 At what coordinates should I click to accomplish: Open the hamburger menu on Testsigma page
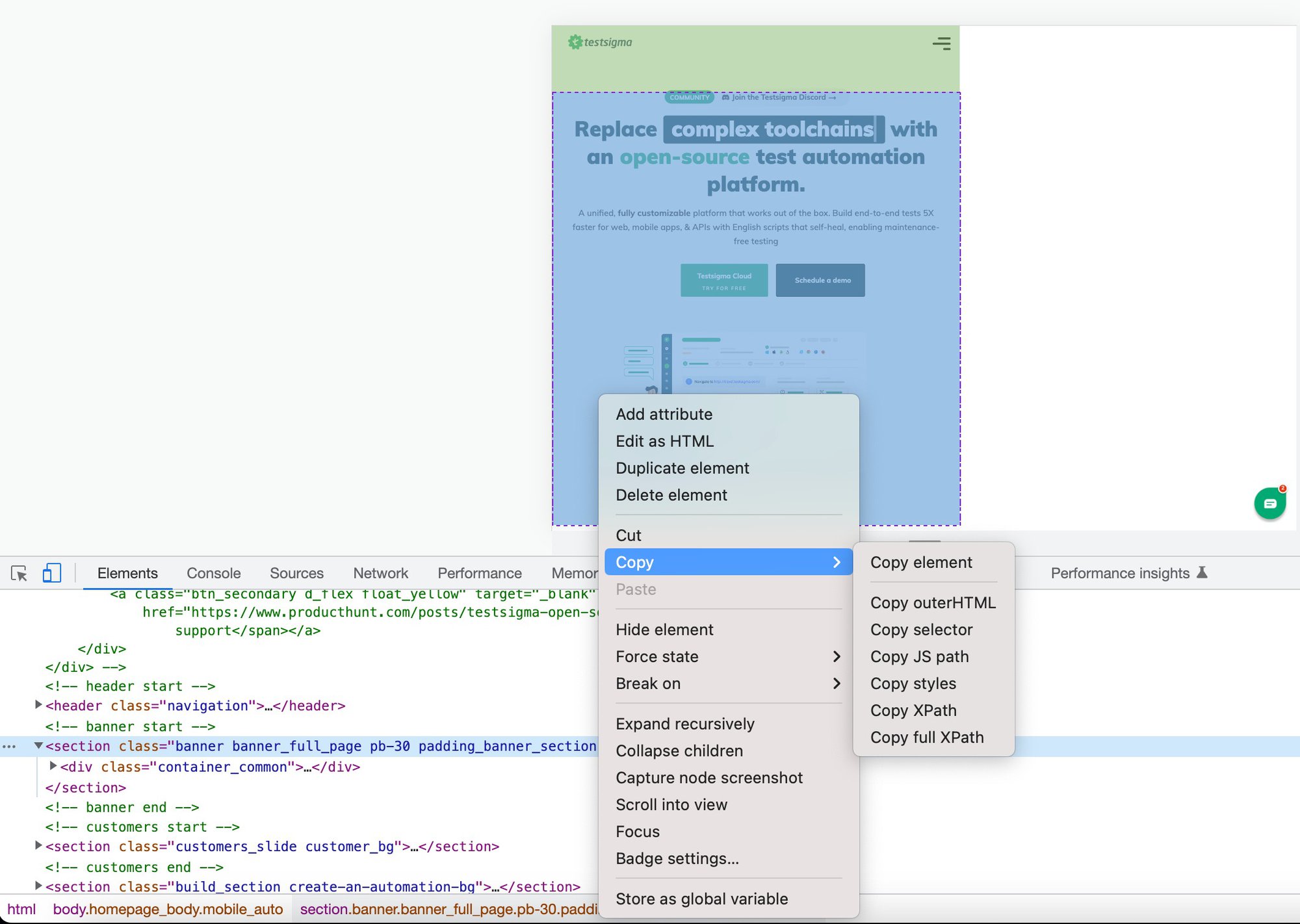(941, 44)
